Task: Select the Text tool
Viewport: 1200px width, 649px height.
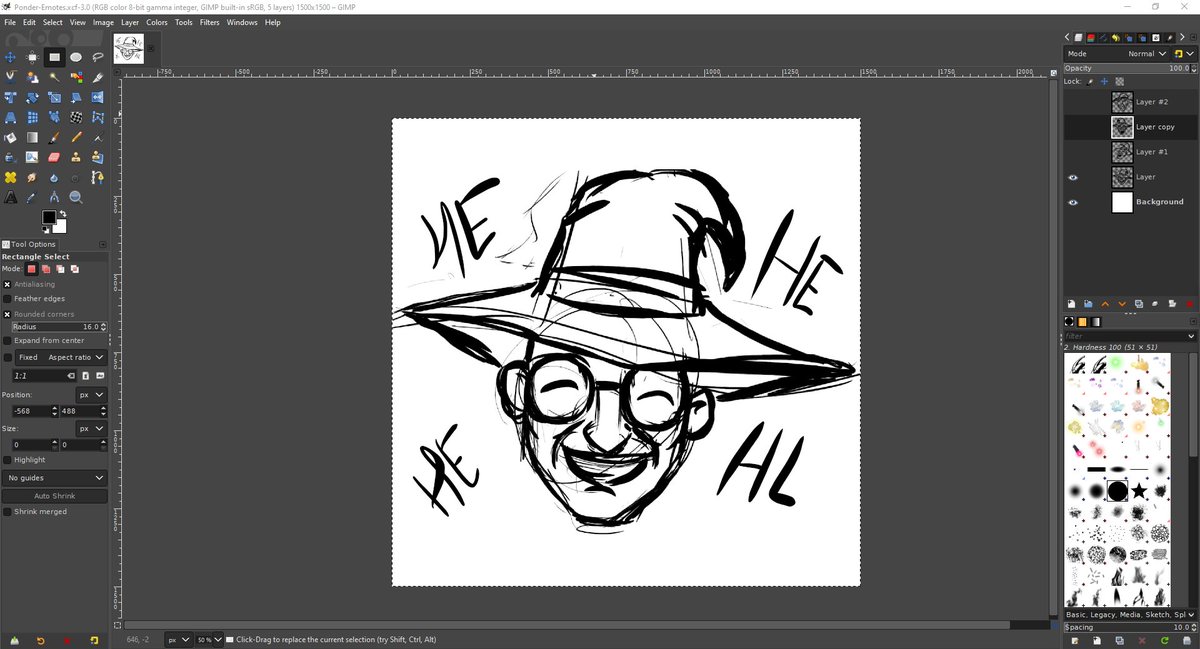Action: pyautogui.click(x=10, y=197)
